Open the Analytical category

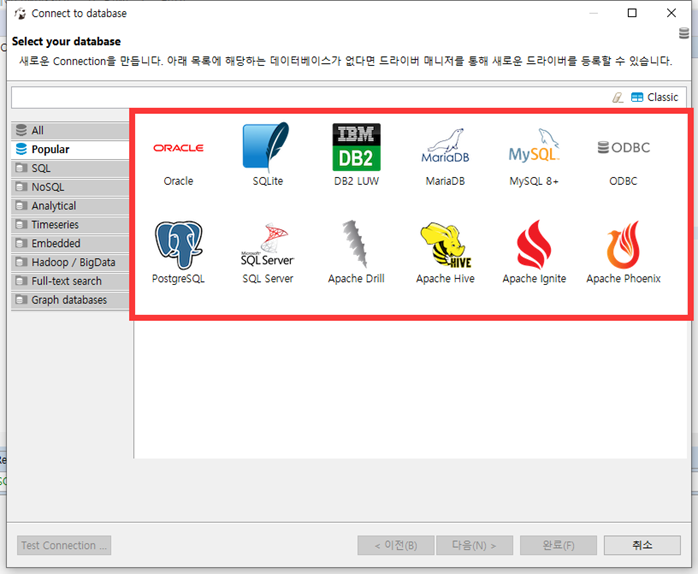[x=70, y=206]
